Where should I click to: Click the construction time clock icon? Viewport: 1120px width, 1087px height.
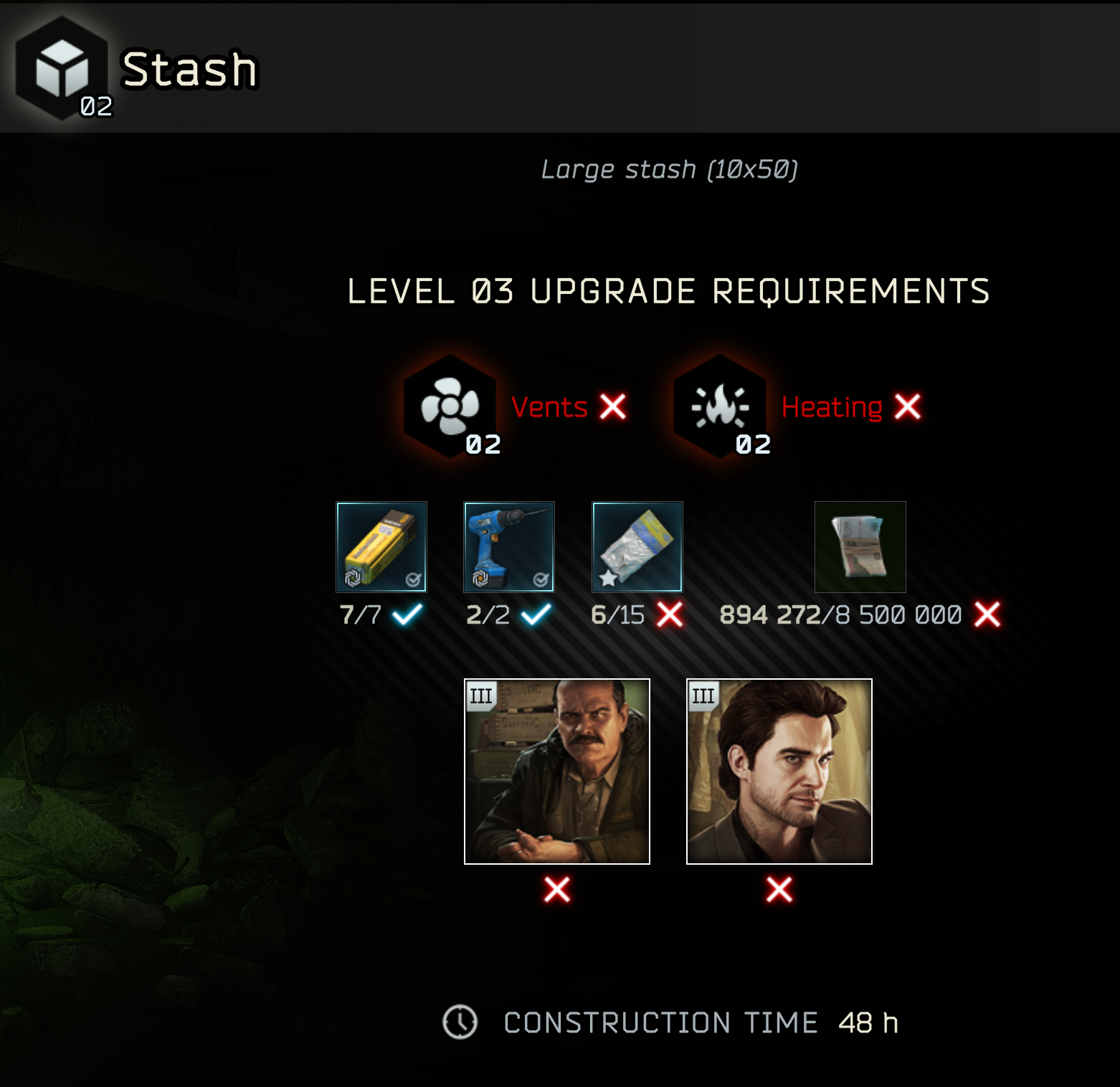coord(460,1022)
